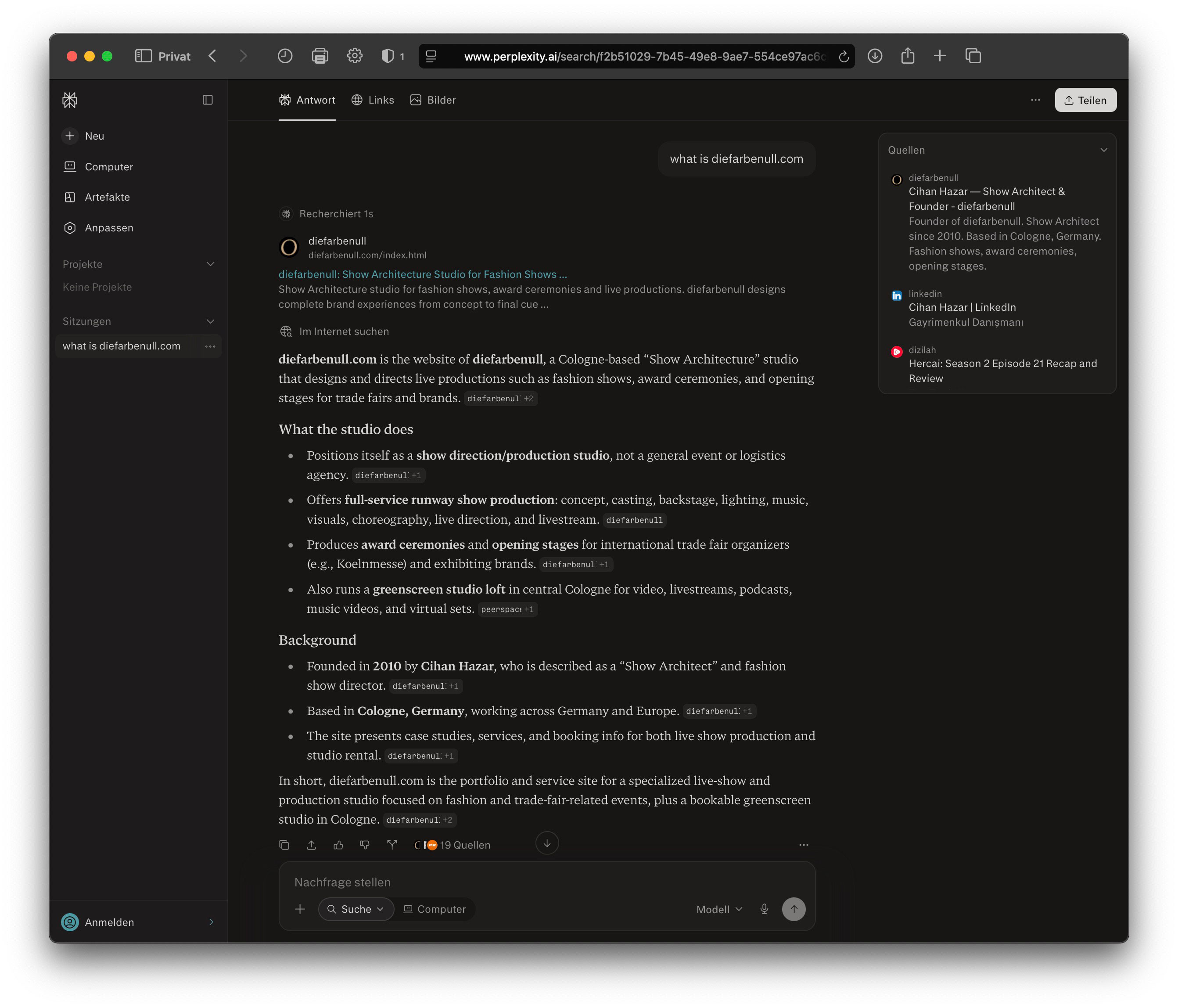Open the privacy shield report
This screenshot has height=1008, width=1178.
[392, 56]
